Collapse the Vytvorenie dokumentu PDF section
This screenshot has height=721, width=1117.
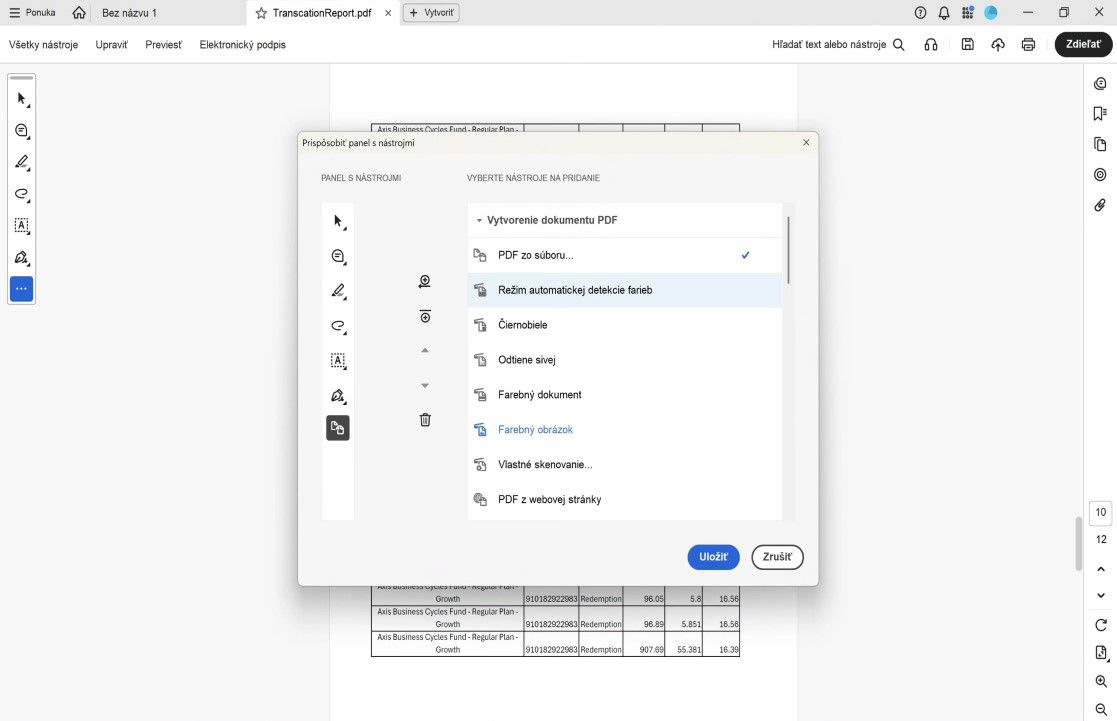[x=479, y=220]
